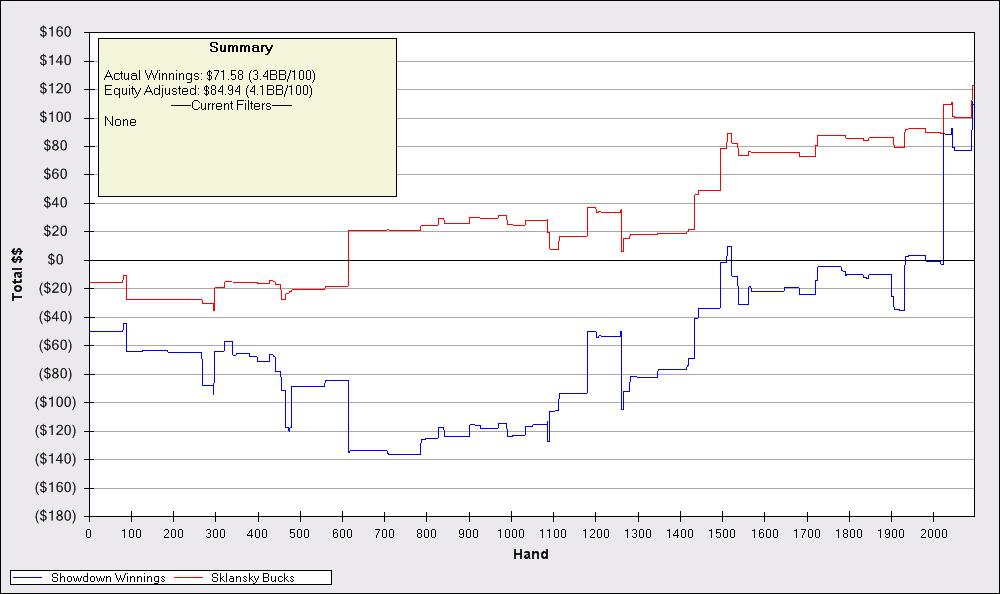Click the Showdown Winnings legend label
The image size is (1000, 594).
click(x=109, y=578)
